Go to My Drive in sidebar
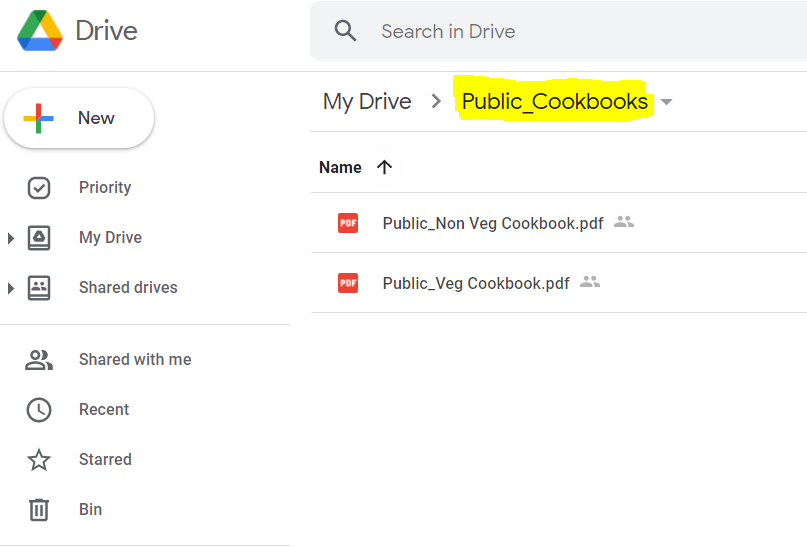 click(110, 237)
